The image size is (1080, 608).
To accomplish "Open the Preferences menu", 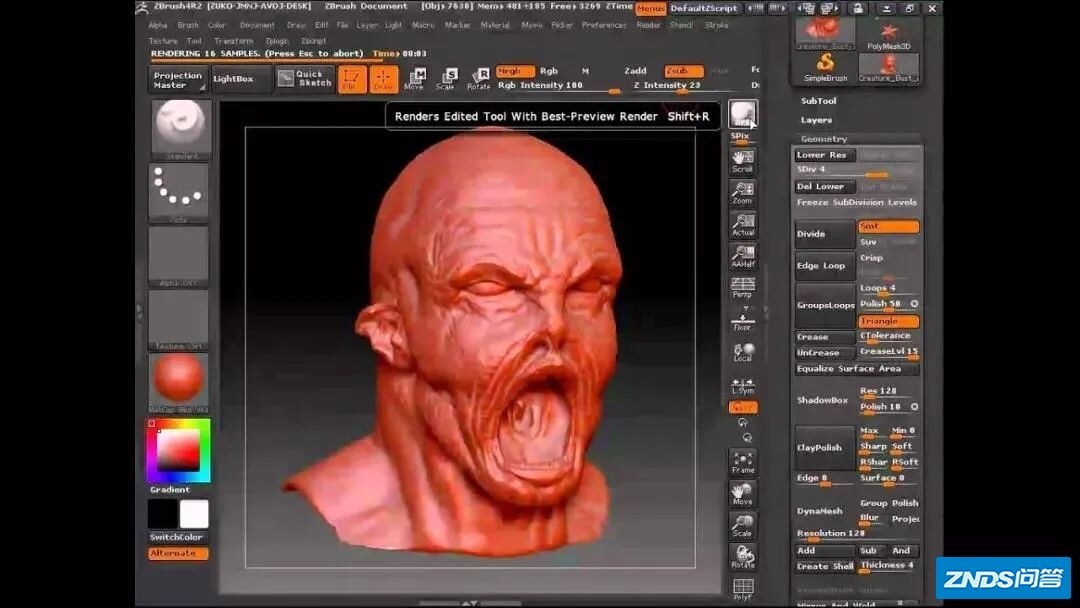I will point(604,25).
